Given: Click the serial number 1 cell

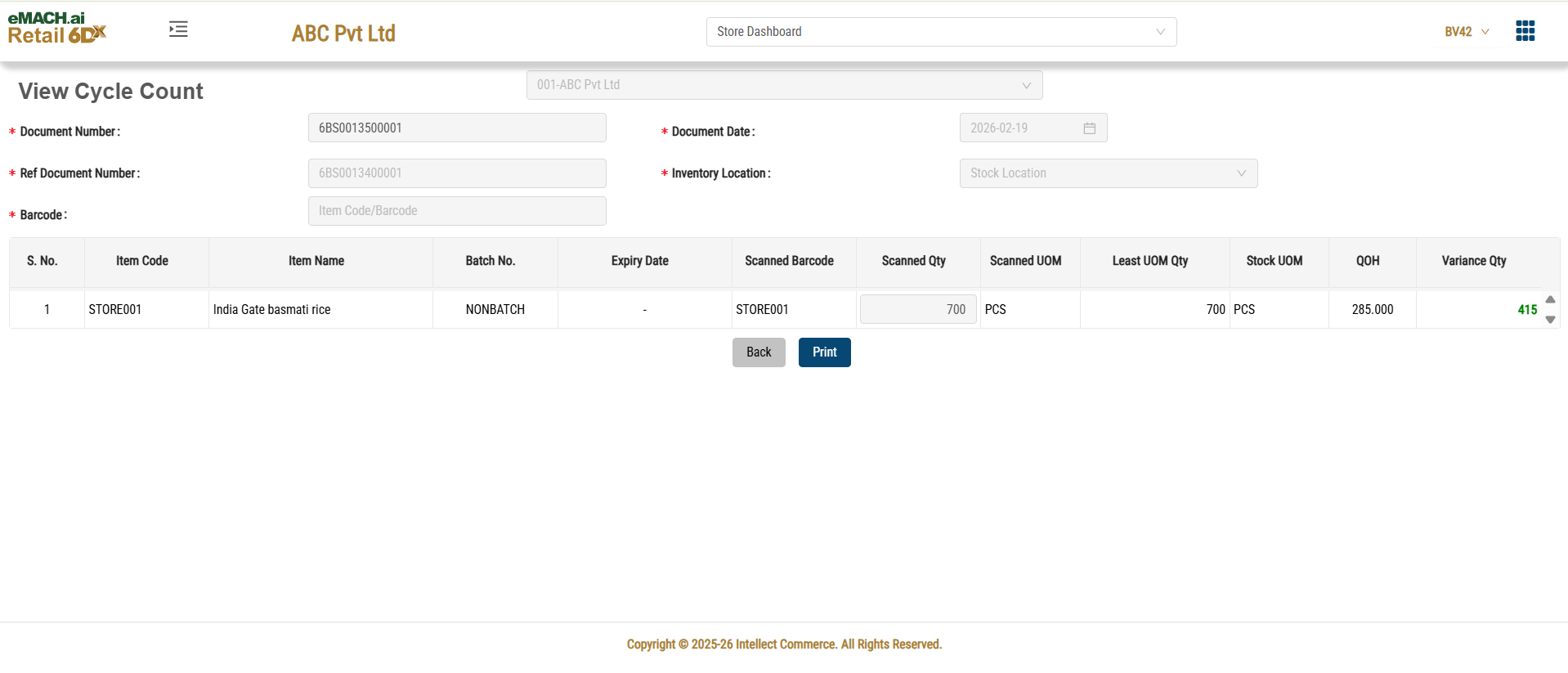Looking at the screenshot, I should pyautogui.click(x=47, y=310).
